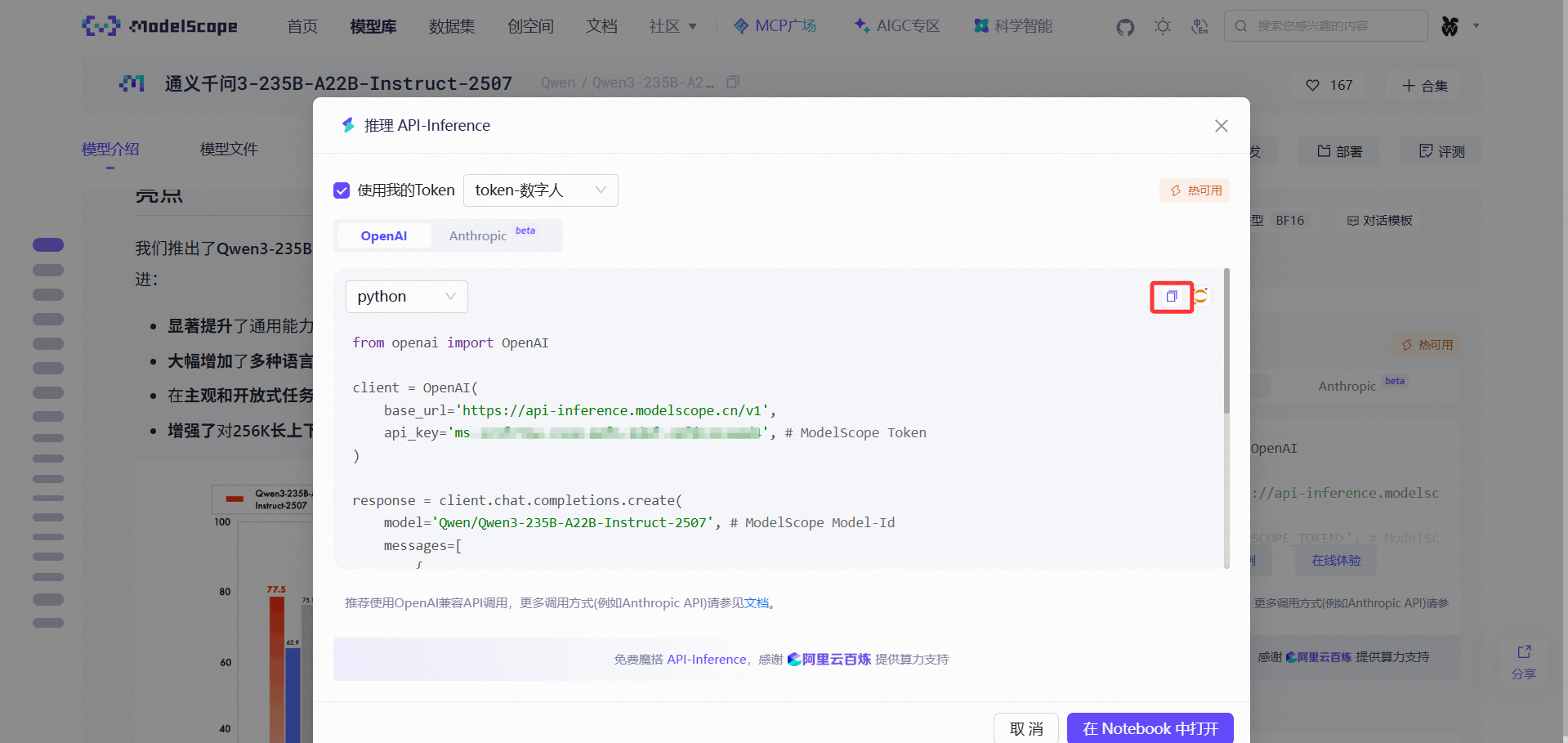Screen dimensions: 1568x743
Task: Switch to 模型介绍 tab
Action: 110,150
